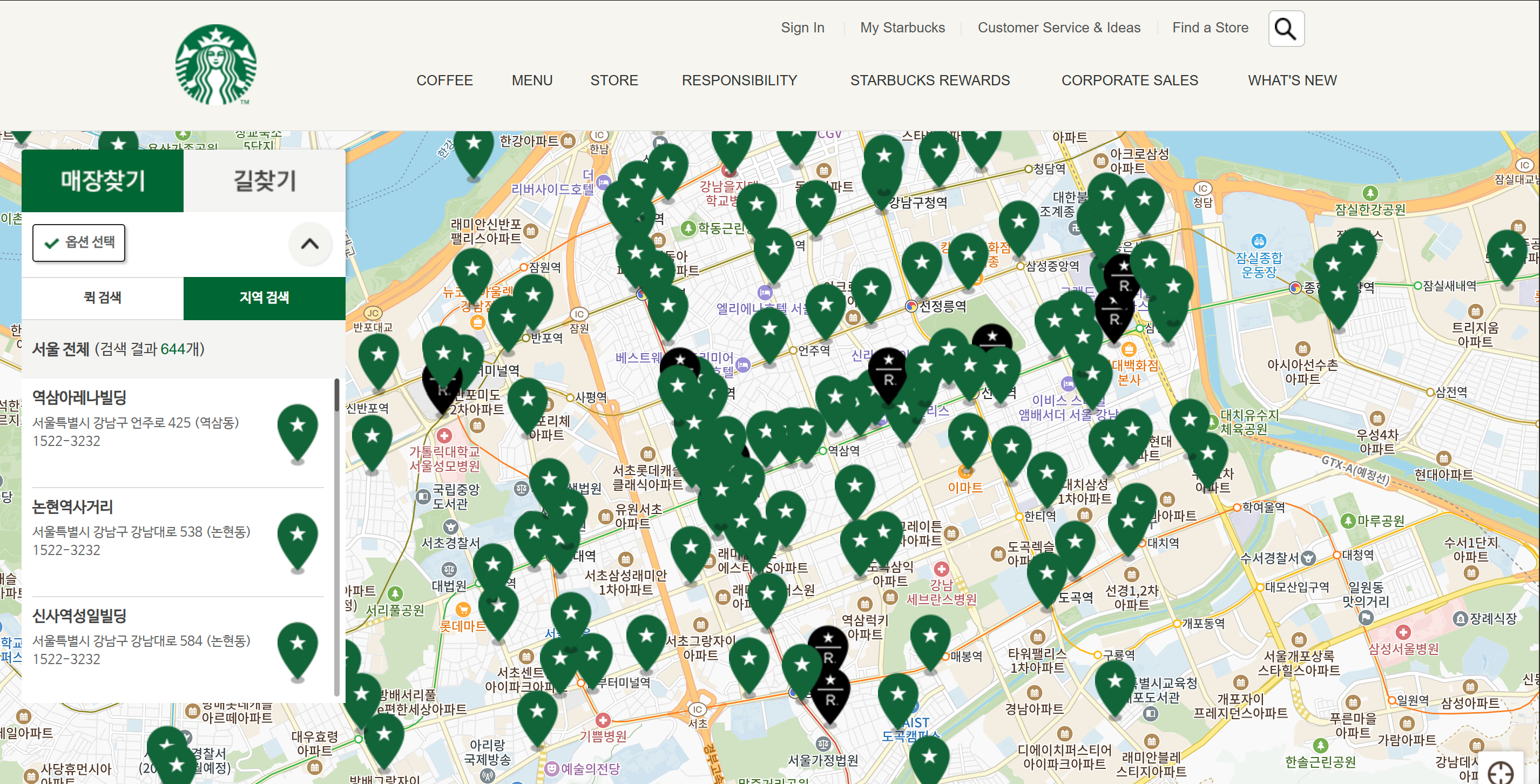The width and height of the screenshot is (1540, 784).
Task: Open the 퀵 검색 tab
Action: [x=103, y=298]
